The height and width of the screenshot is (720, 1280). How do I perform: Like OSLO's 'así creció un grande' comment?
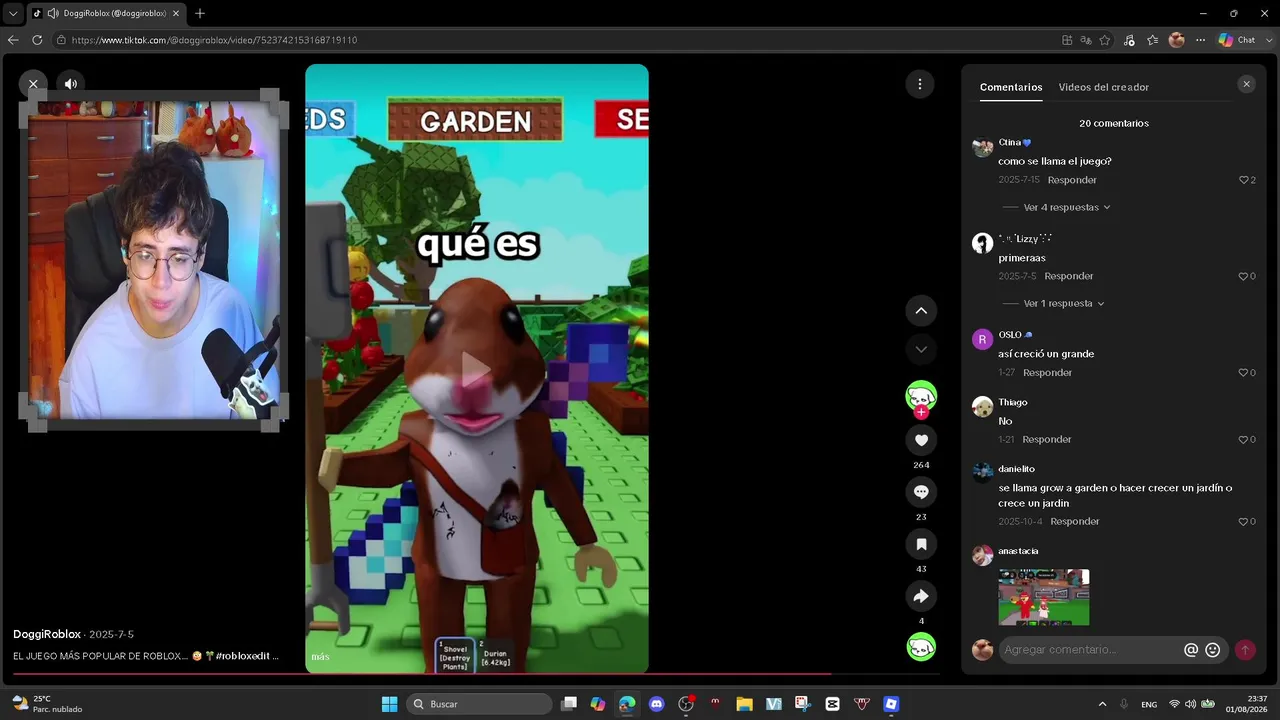coord(1244,373)
